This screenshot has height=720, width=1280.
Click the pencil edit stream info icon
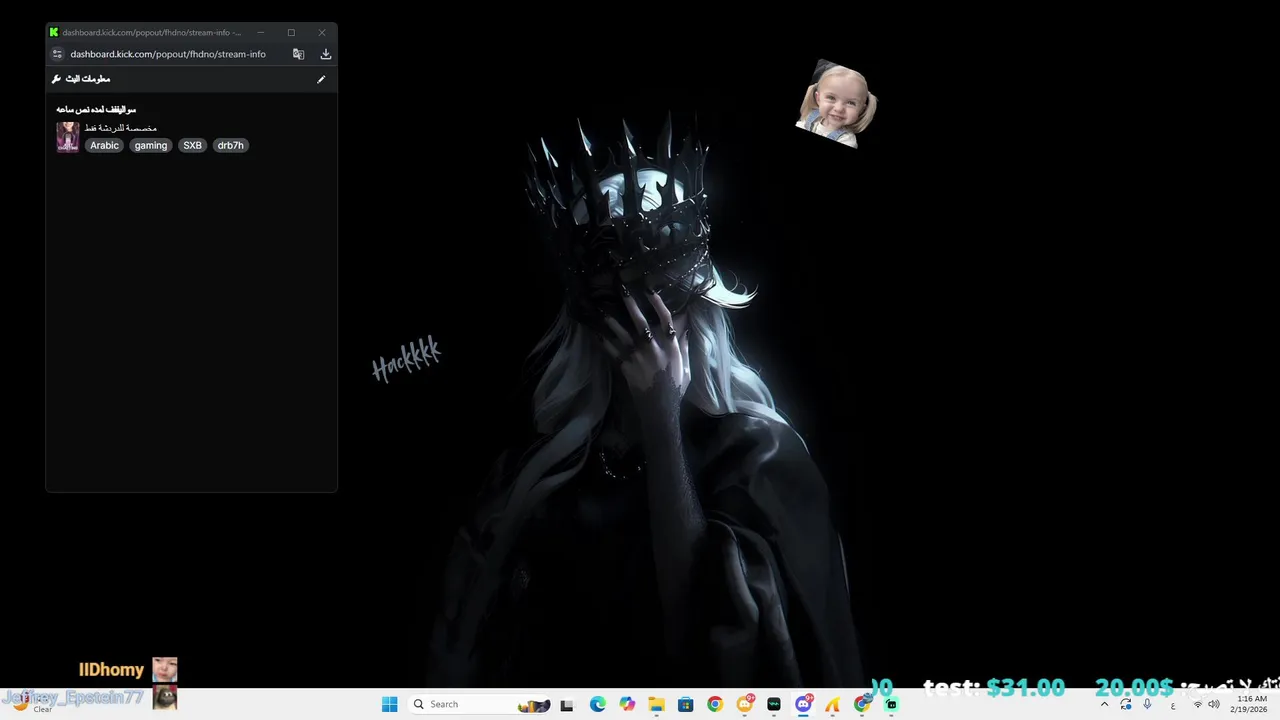[x=321, y=79]
